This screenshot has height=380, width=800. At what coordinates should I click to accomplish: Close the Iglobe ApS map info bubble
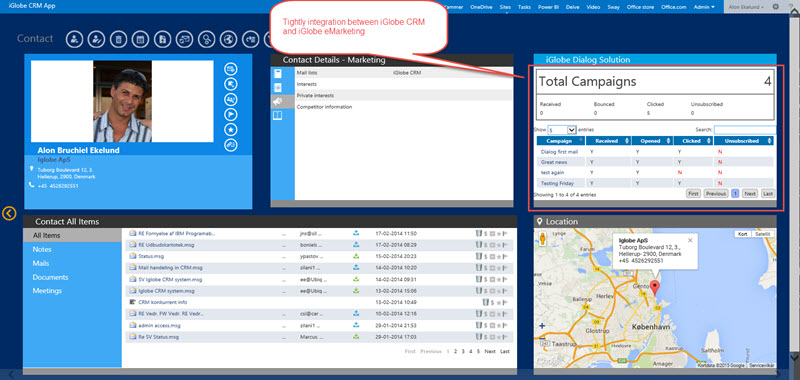point(690,240)
